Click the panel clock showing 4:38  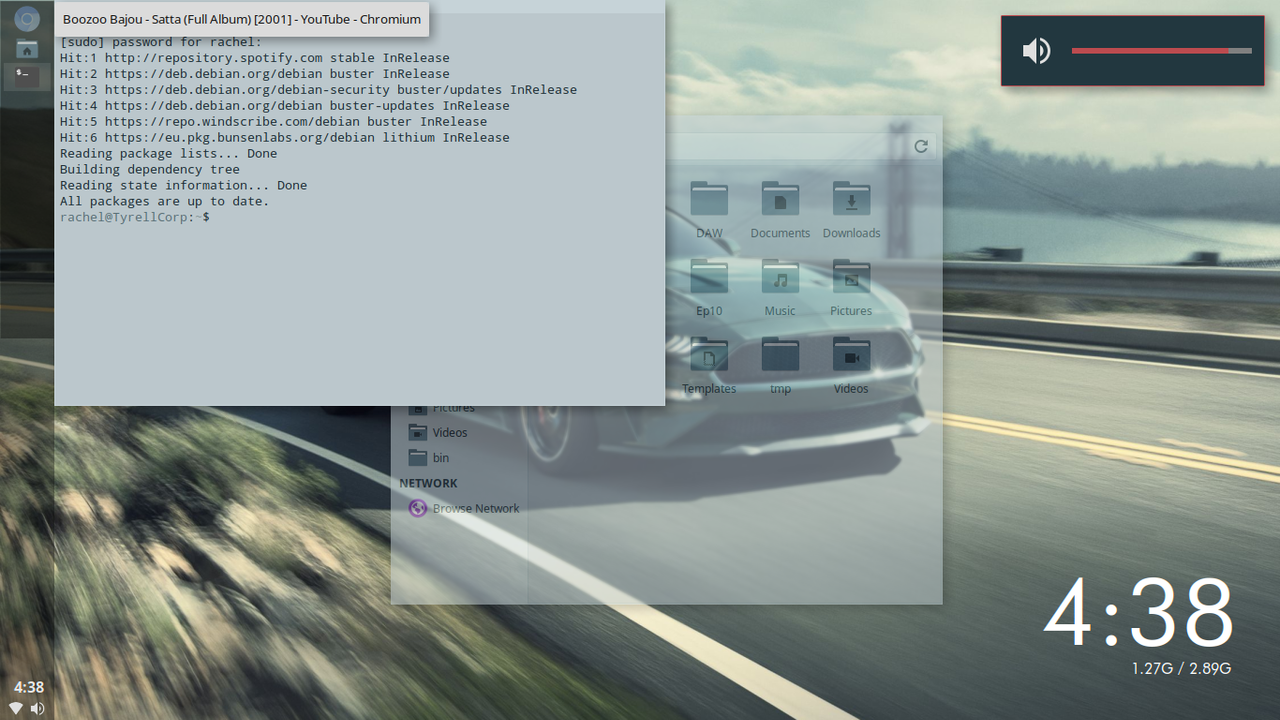[x=28, y=687]
